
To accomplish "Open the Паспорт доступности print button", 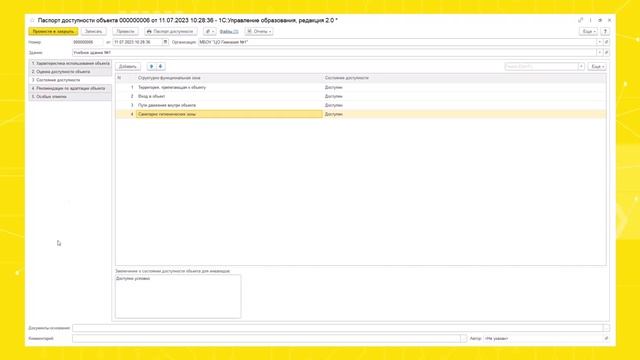I will click(170, 31).
